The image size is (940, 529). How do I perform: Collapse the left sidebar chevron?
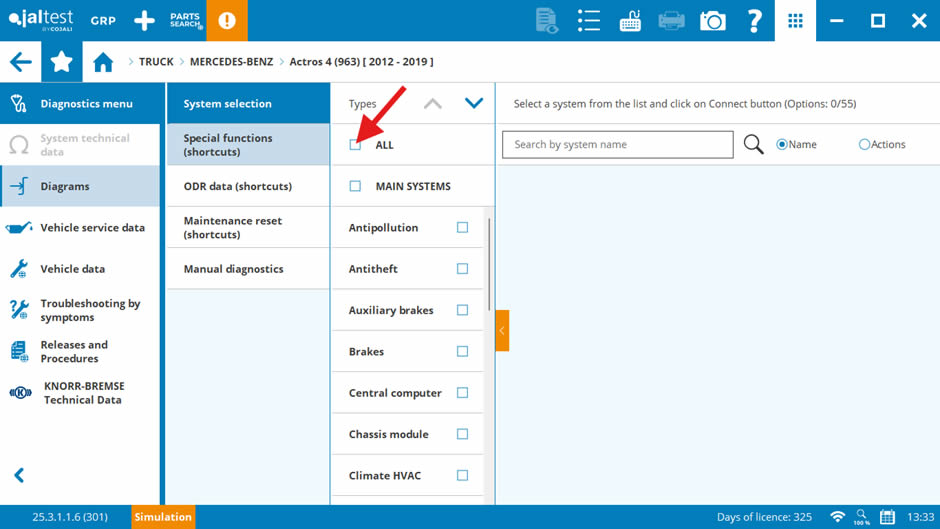(19, 475)
